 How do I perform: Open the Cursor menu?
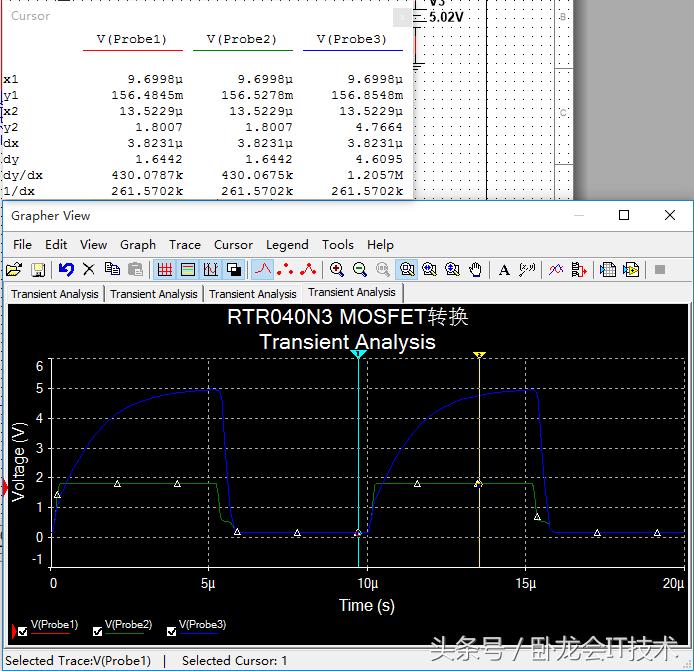coord(233,244)
